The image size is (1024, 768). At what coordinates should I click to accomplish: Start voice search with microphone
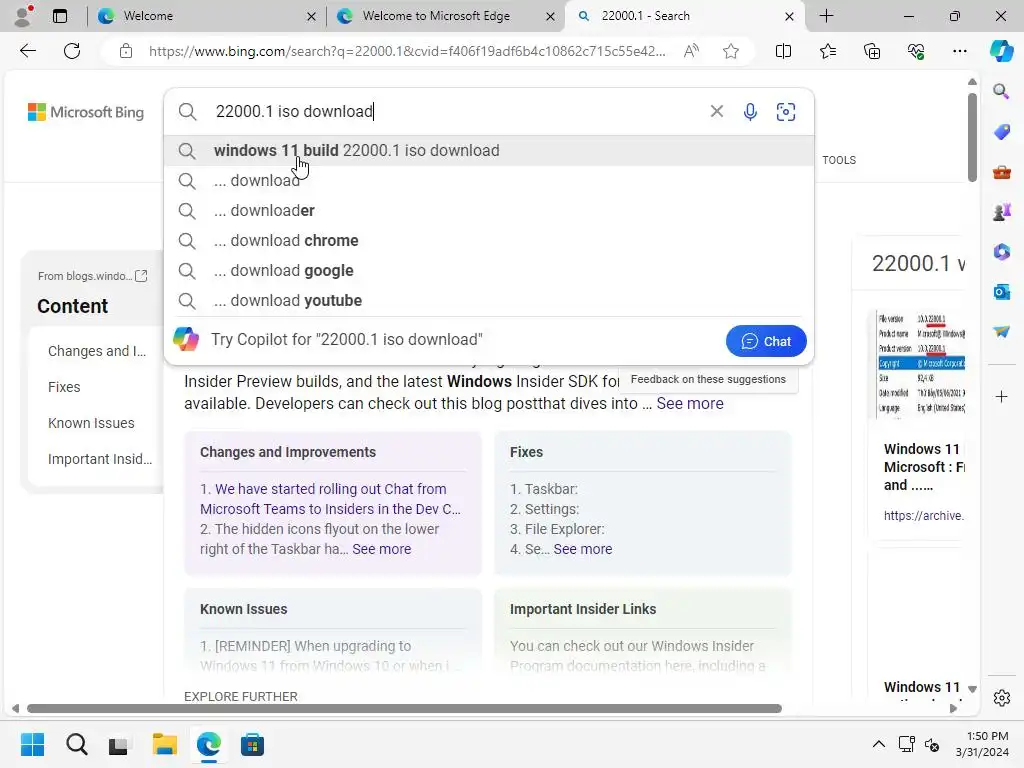click(x=750, y=112)
